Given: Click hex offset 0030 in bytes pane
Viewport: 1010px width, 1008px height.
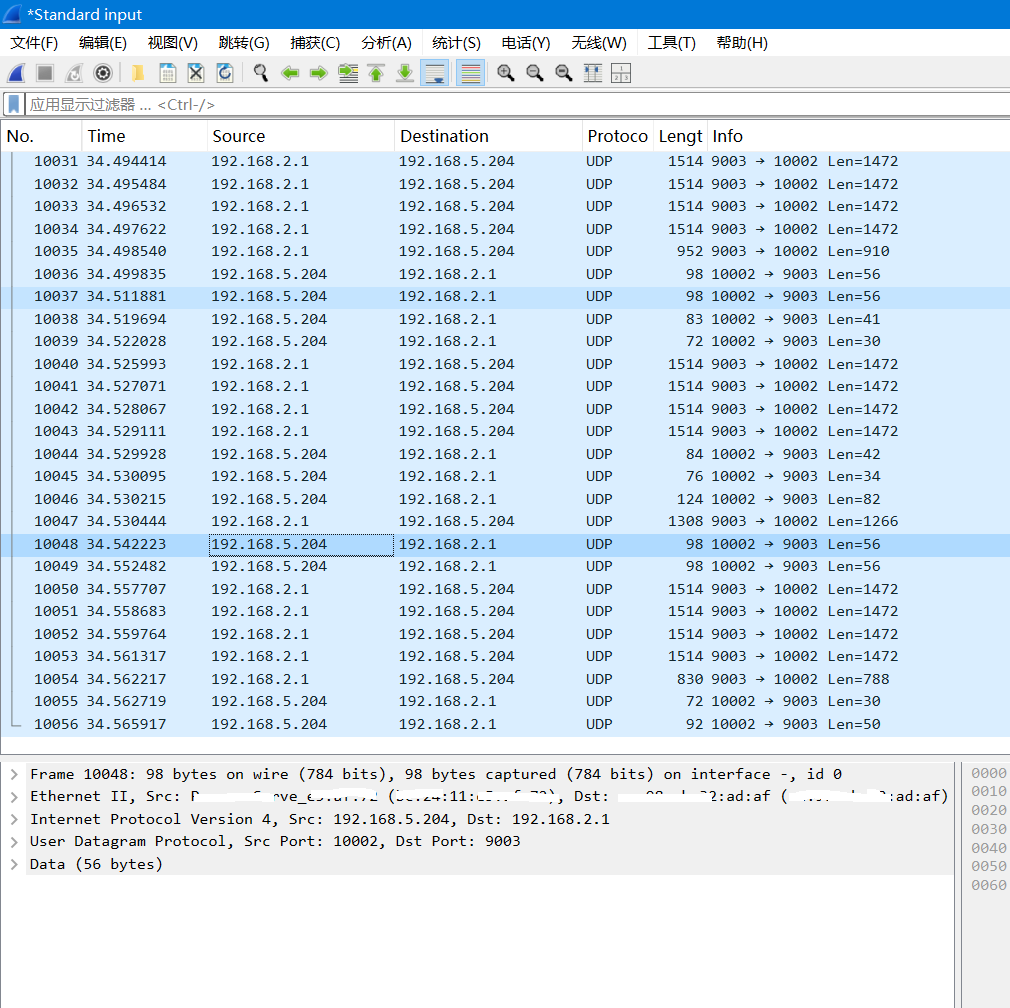Looking at the screenshot, I should [x=988, y=829].
